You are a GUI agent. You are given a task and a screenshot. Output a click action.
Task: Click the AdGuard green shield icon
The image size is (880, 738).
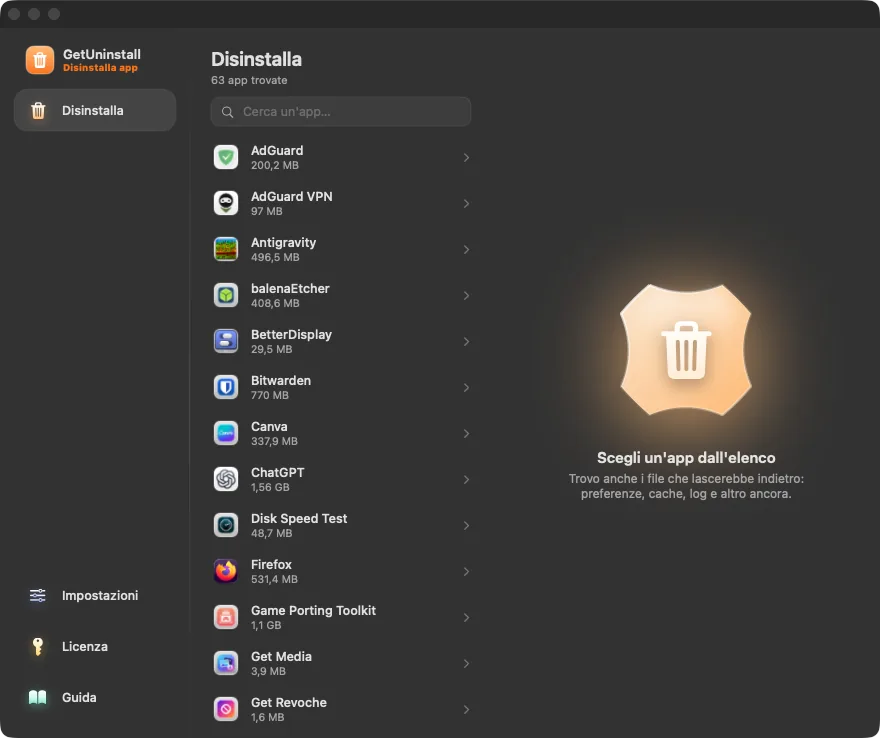click(226, 158)
